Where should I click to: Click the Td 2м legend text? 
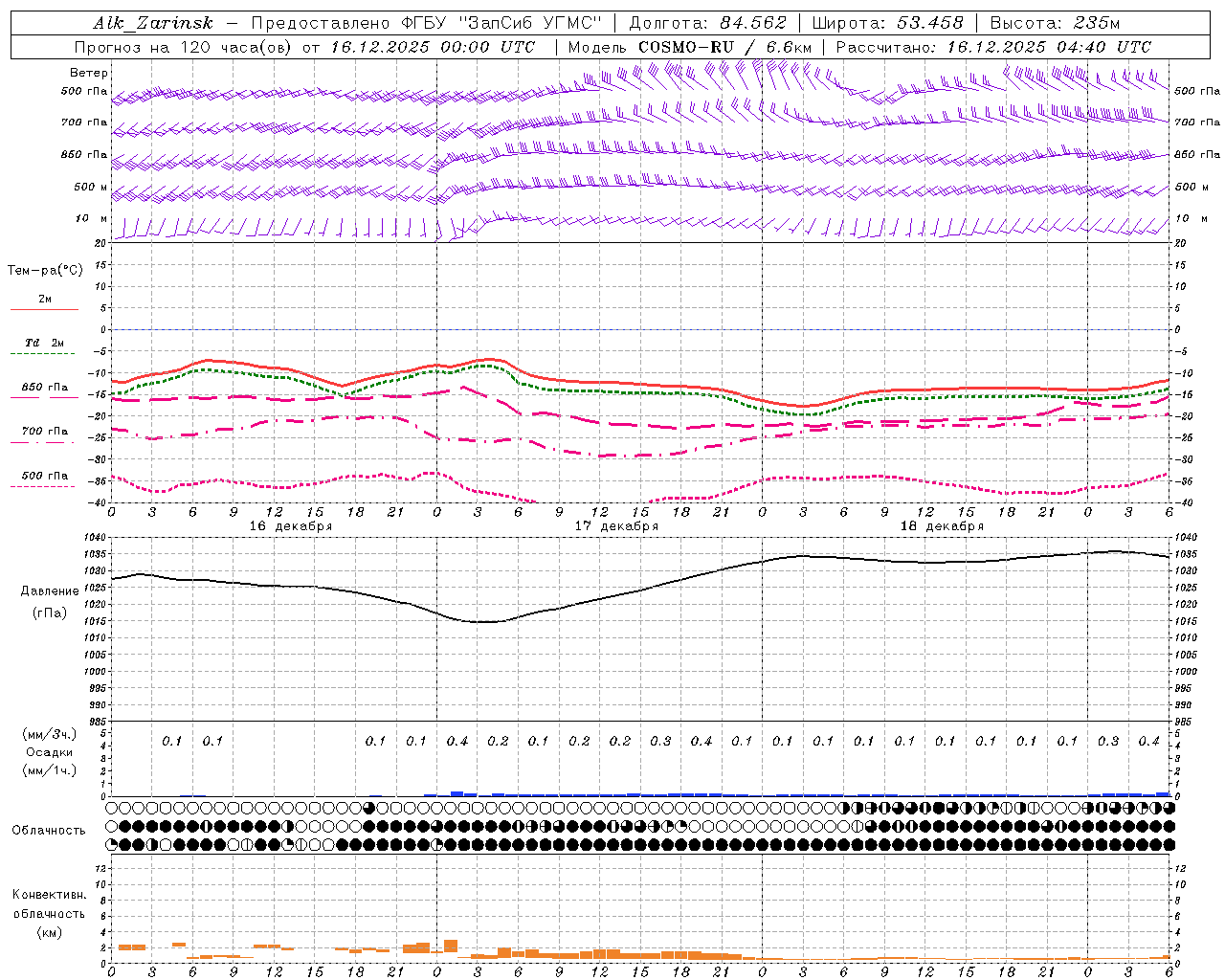(44, 343)
